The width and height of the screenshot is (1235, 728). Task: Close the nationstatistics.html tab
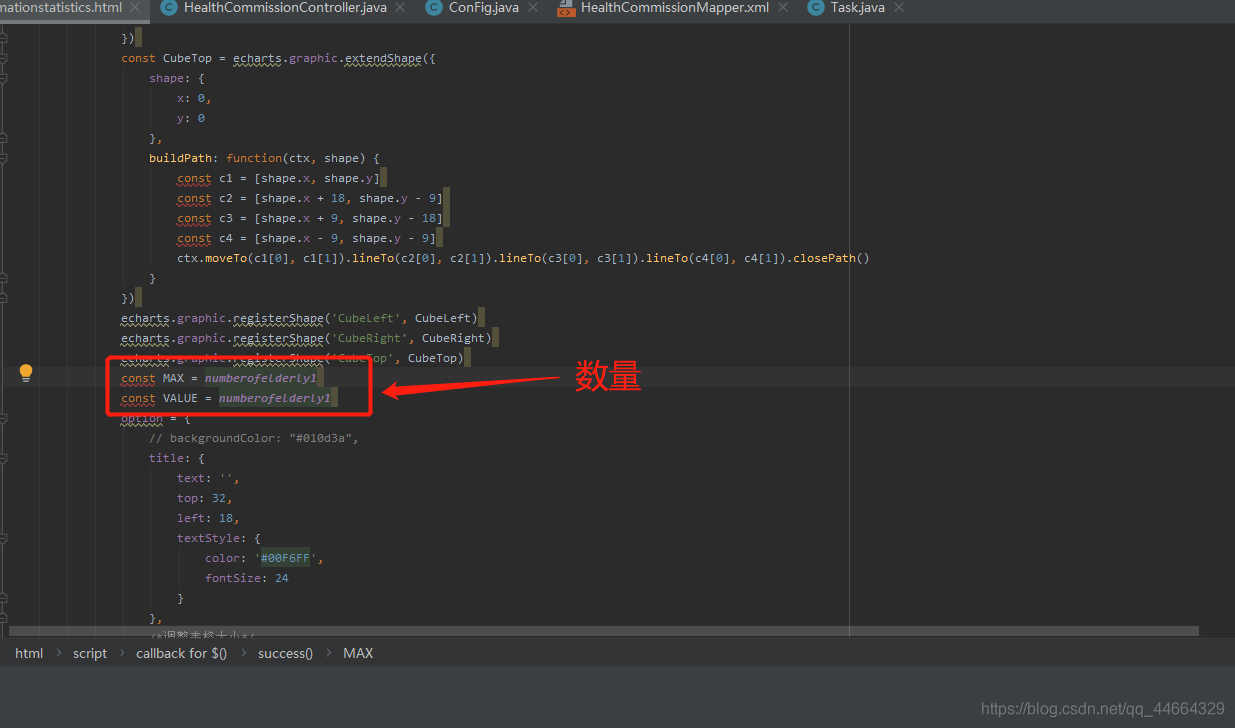[x=135, y=8]
